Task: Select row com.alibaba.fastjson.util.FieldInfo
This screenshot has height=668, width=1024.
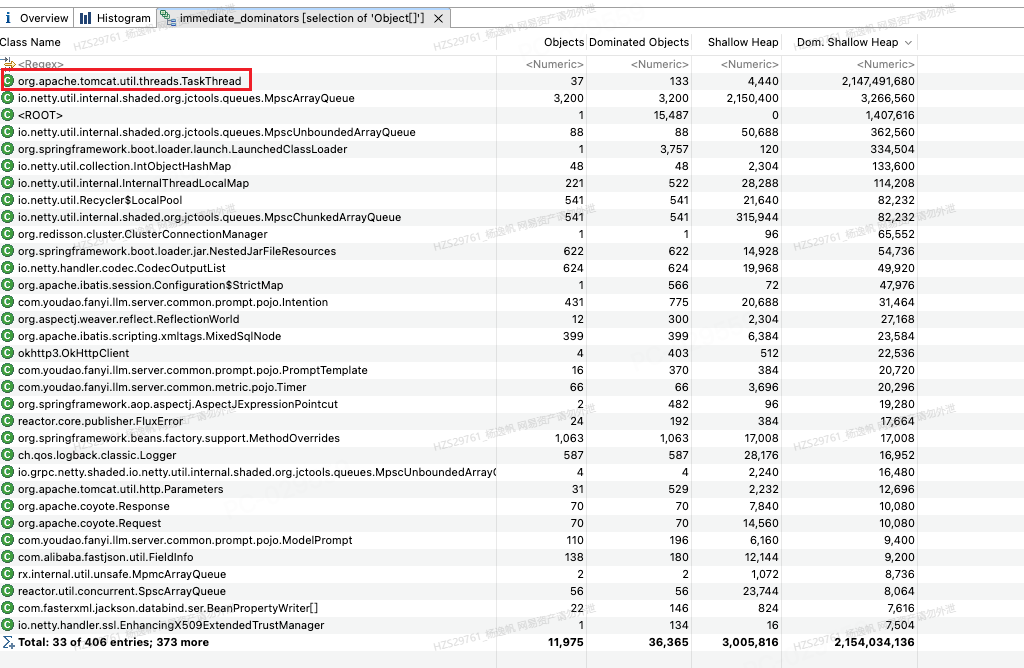Action: pyautogui.click(x=458, y=557)
